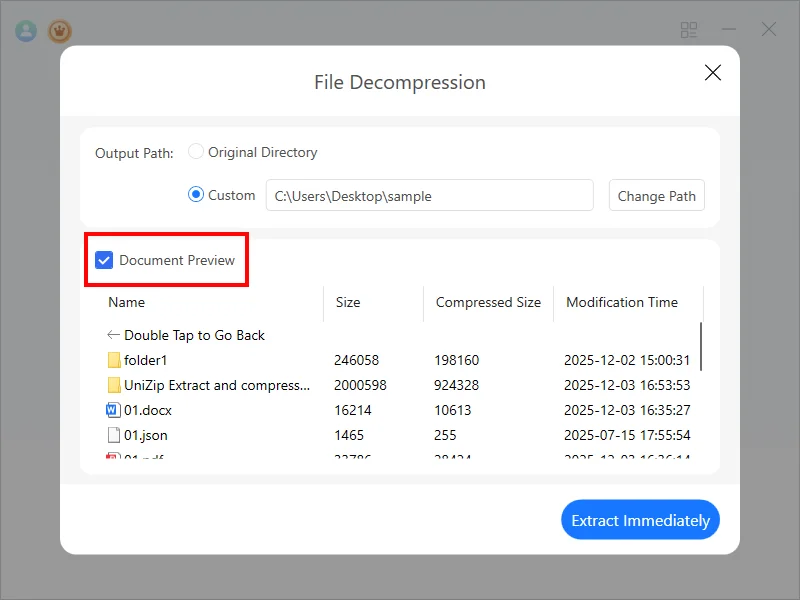The width and height of the screenshot is (800, 600).
Task: Select the Custom output path option
Action: 196,195
